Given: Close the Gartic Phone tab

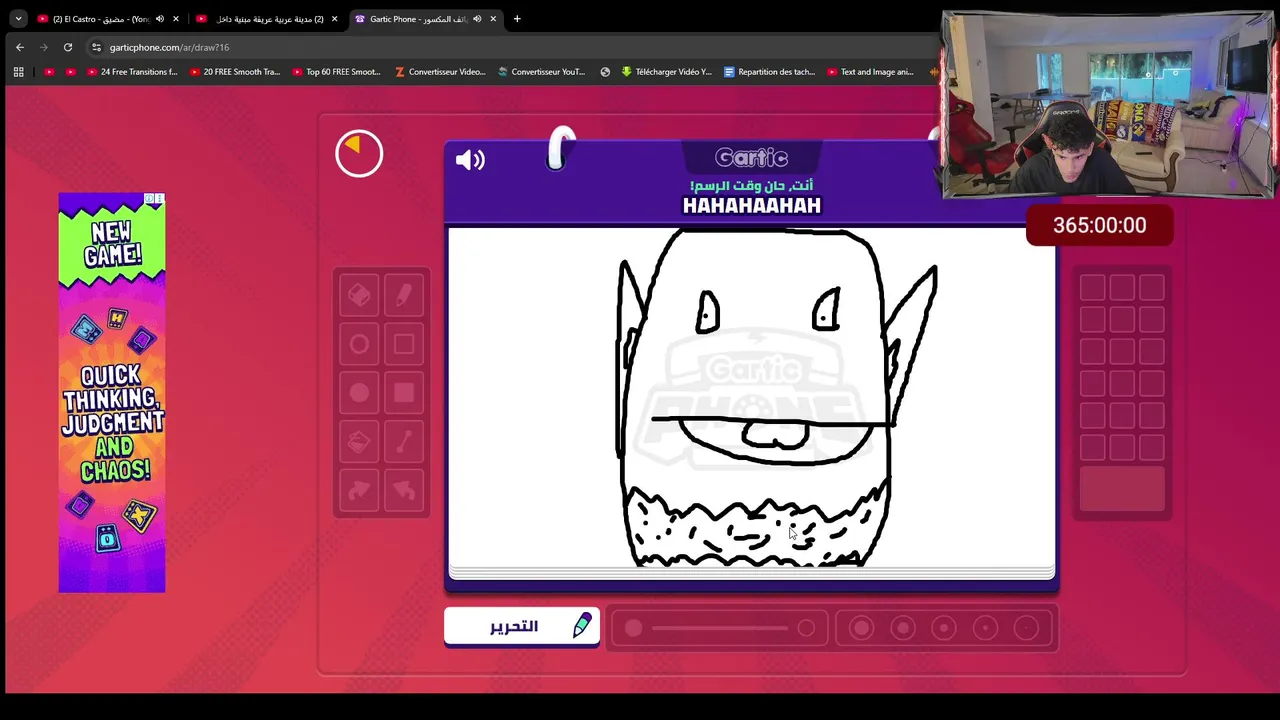Looking at the screenshot, I should click(493, 18).
